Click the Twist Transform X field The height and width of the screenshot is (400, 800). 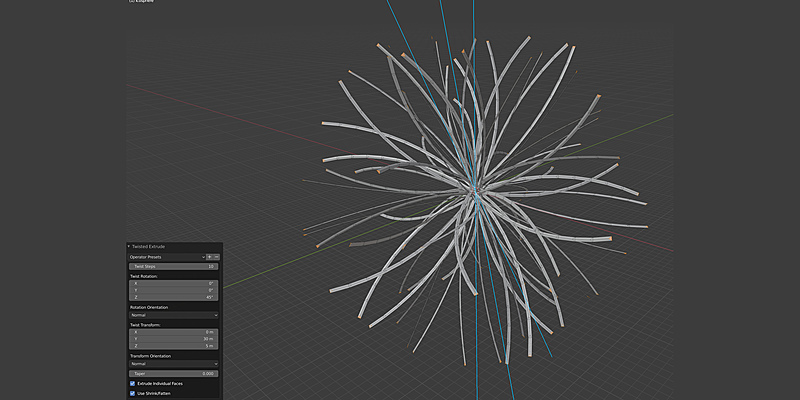tap(173, 332)
